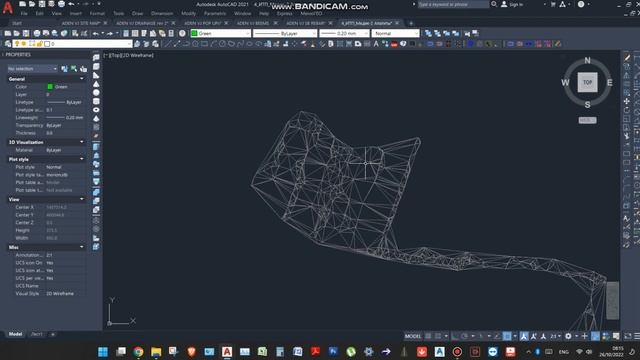
Task: Open the Draw menu
Action: [x=138, y=13]
